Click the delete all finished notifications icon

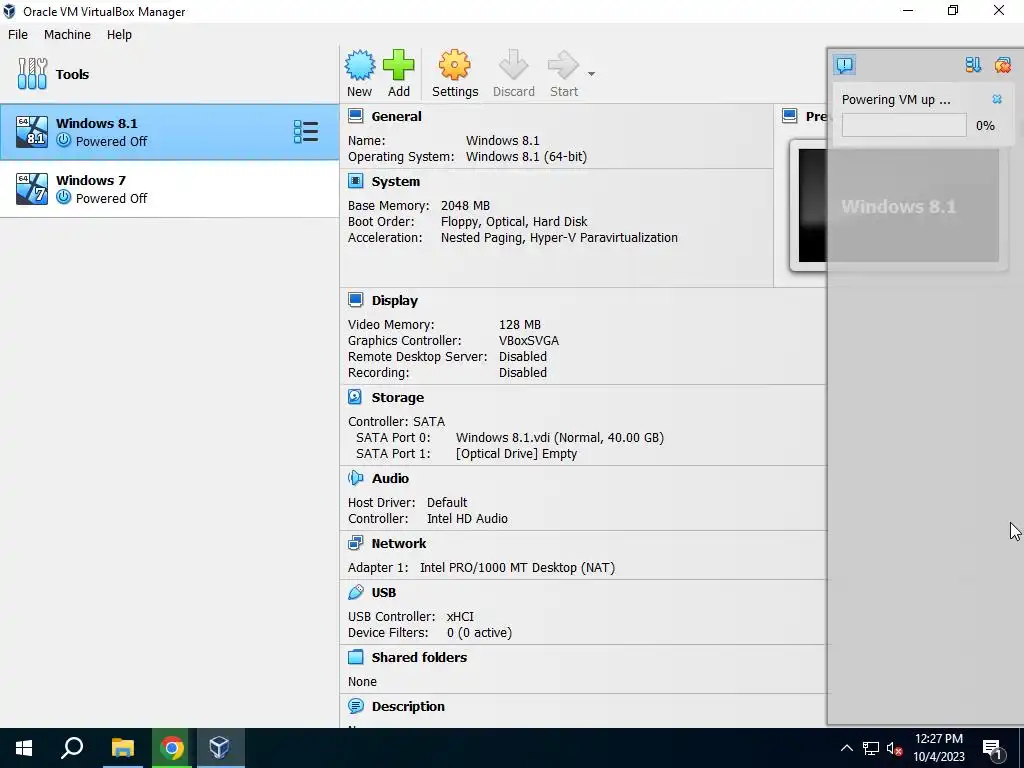pos(1002,65)
